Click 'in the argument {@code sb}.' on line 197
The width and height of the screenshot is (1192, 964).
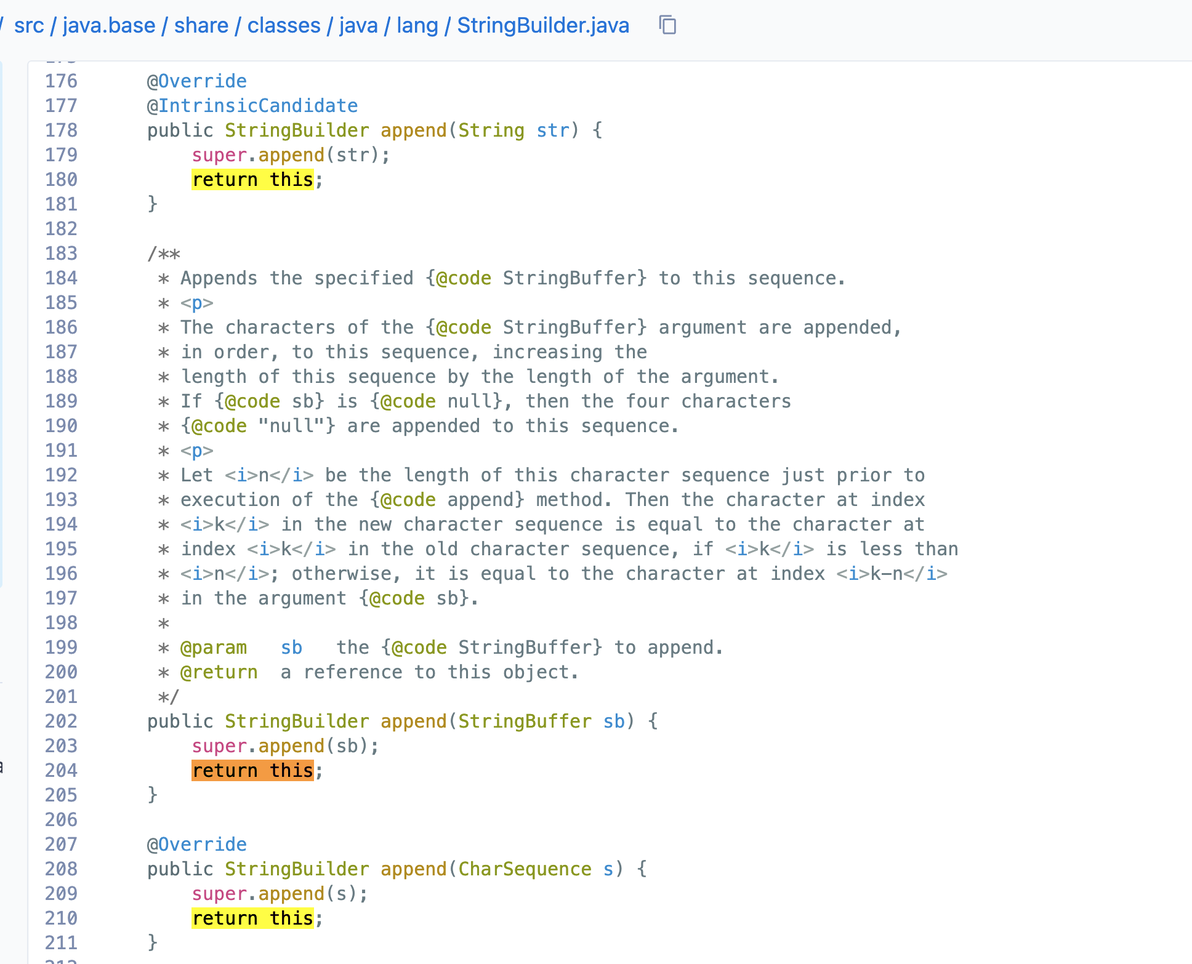(330, 599)
